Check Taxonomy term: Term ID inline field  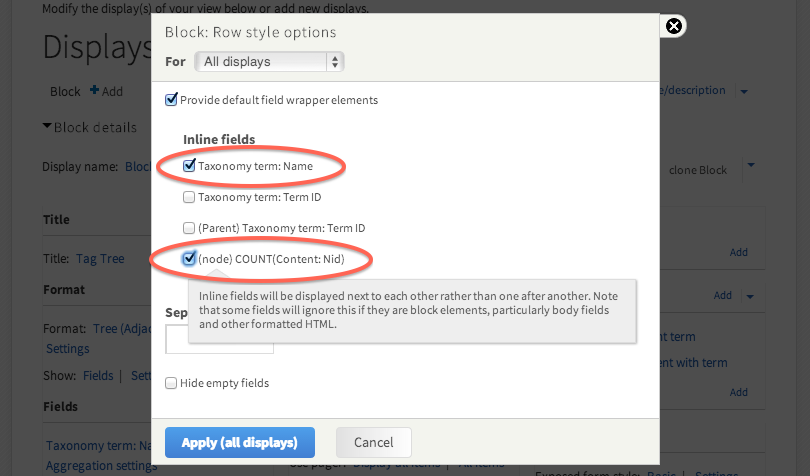[189, 198]
